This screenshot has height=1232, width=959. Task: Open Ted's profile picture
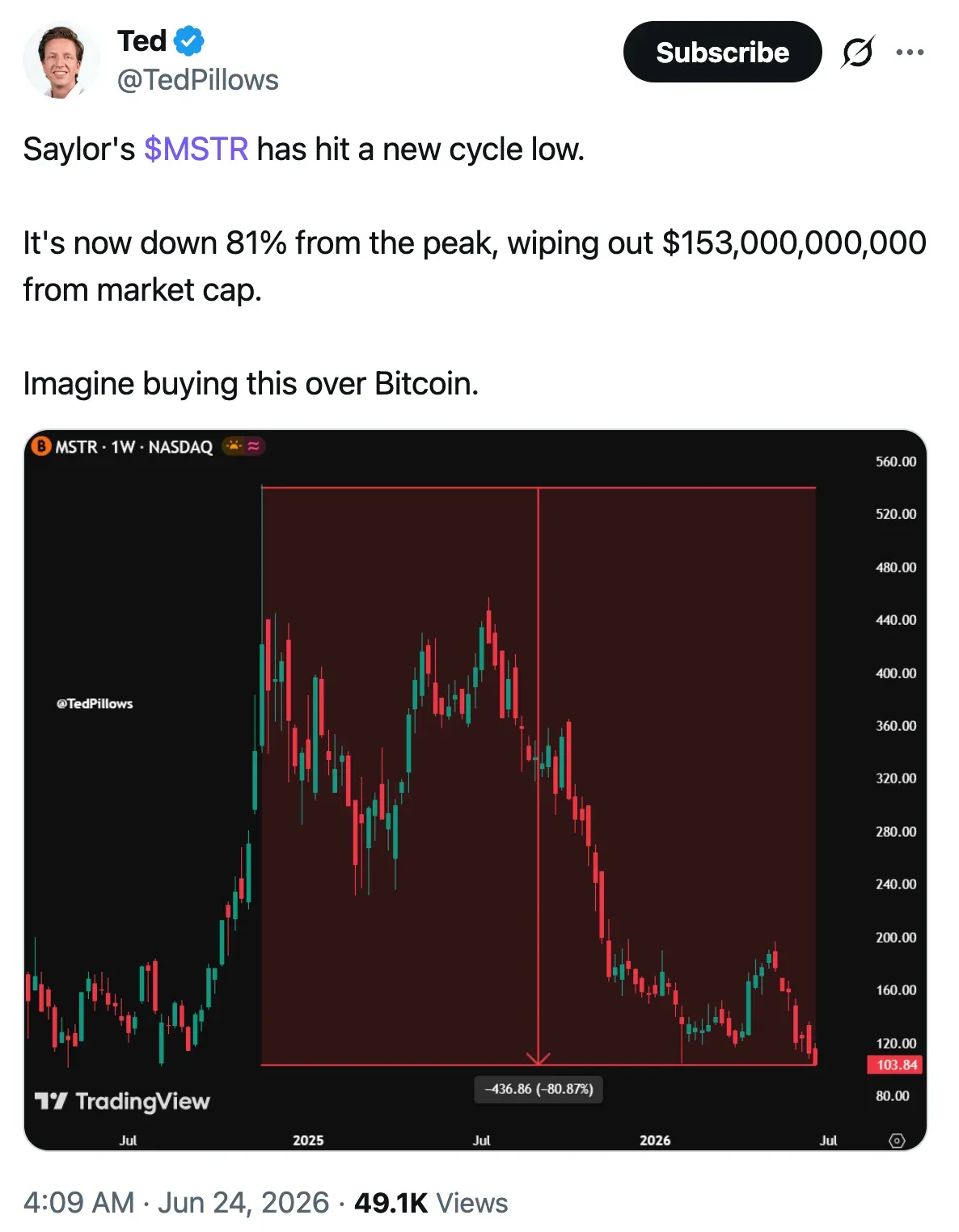click(61, 60)
